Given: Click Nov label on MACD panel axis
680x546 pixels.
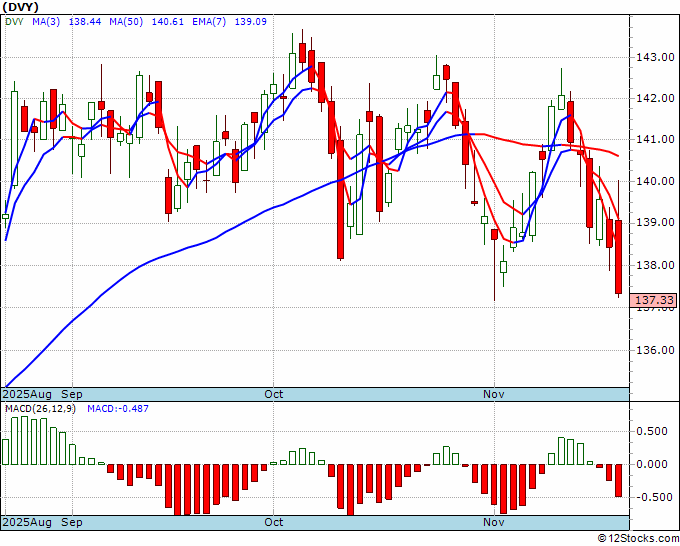Looking at the screenshot, I should [x=494, y=522].
